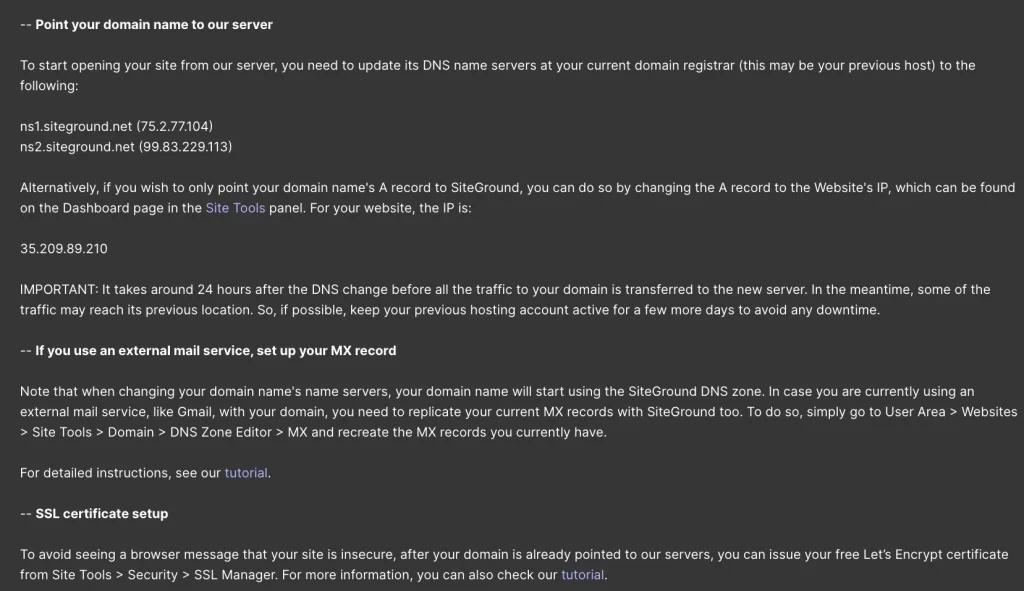
Task: Click the word "Alternatively" starting the A record paragraph
Action: coord(62,188)
